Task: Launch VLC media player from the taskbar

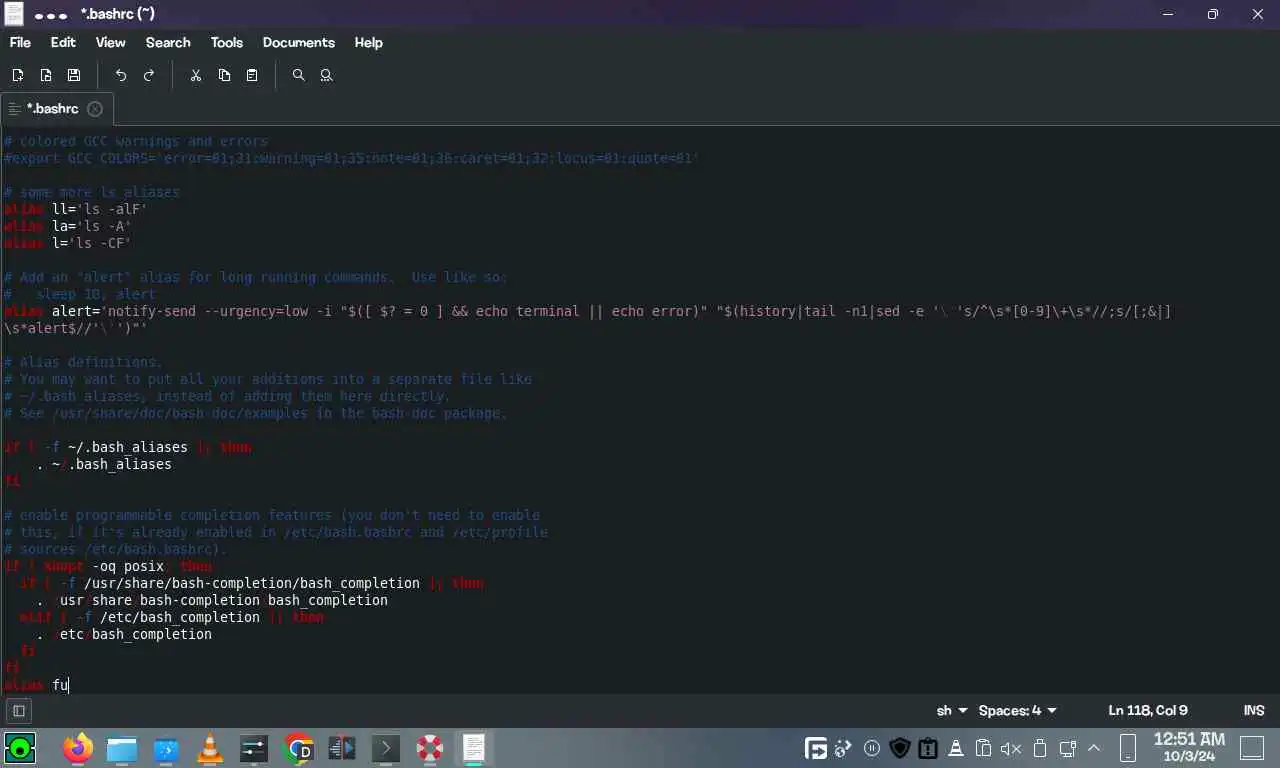Action: (210, 748)
